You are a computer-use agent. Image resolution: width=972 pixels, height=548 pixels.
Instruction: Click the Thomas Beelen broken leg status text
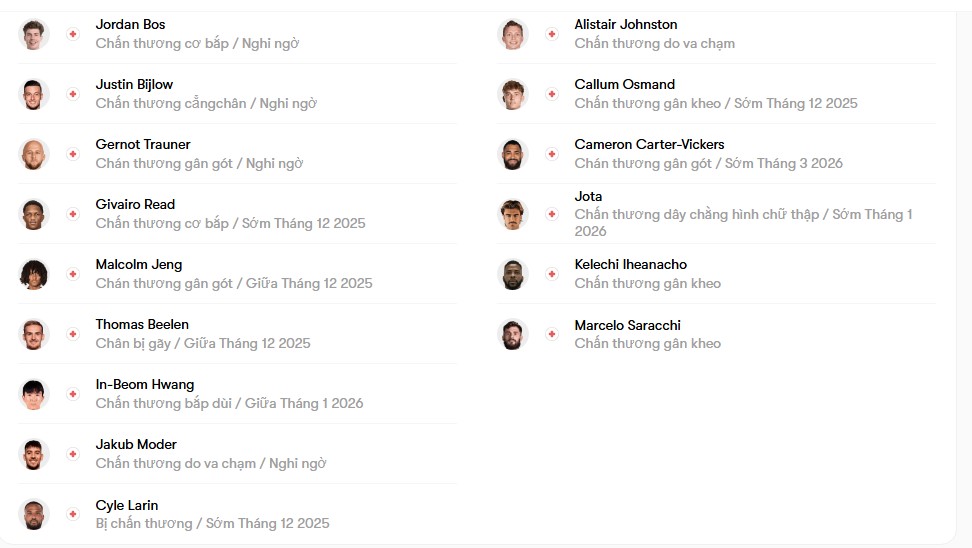pyautogui.click(x=203, y=343)
